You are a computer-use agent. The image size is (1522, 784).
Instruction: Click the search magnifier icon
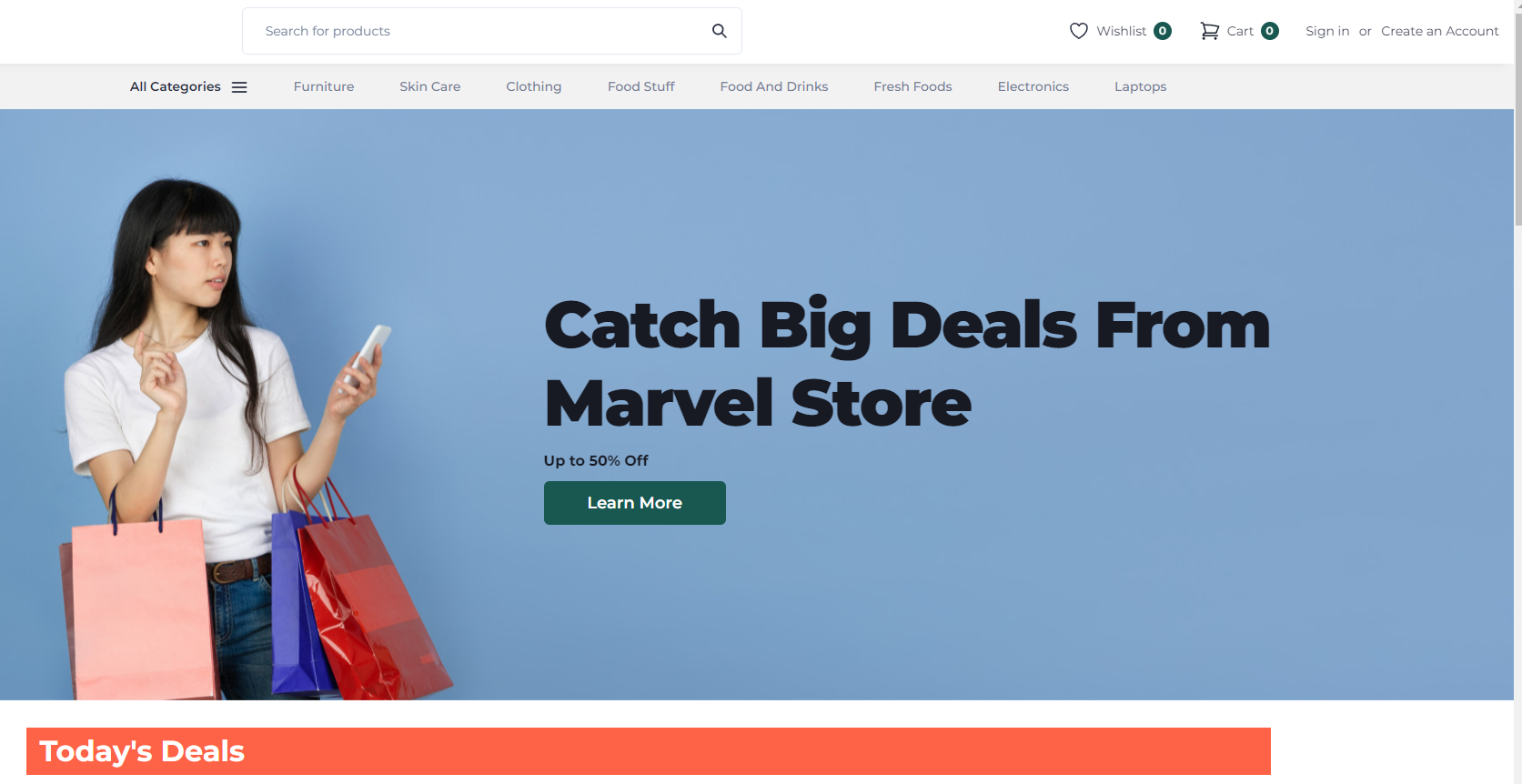[x=719, y=31]
